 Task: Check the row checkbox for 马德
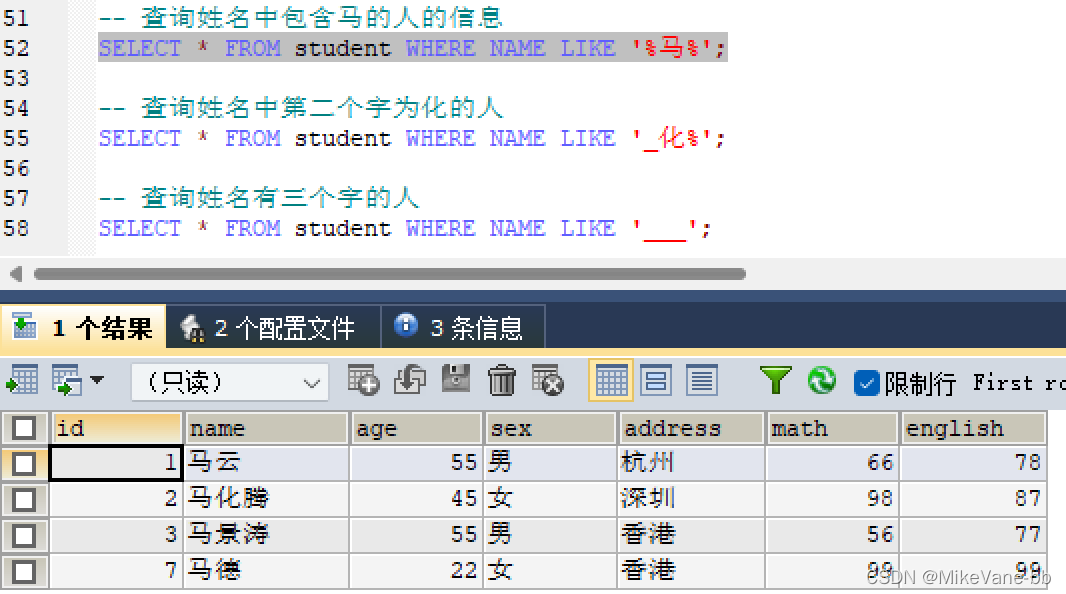click(x=24, y=571)
